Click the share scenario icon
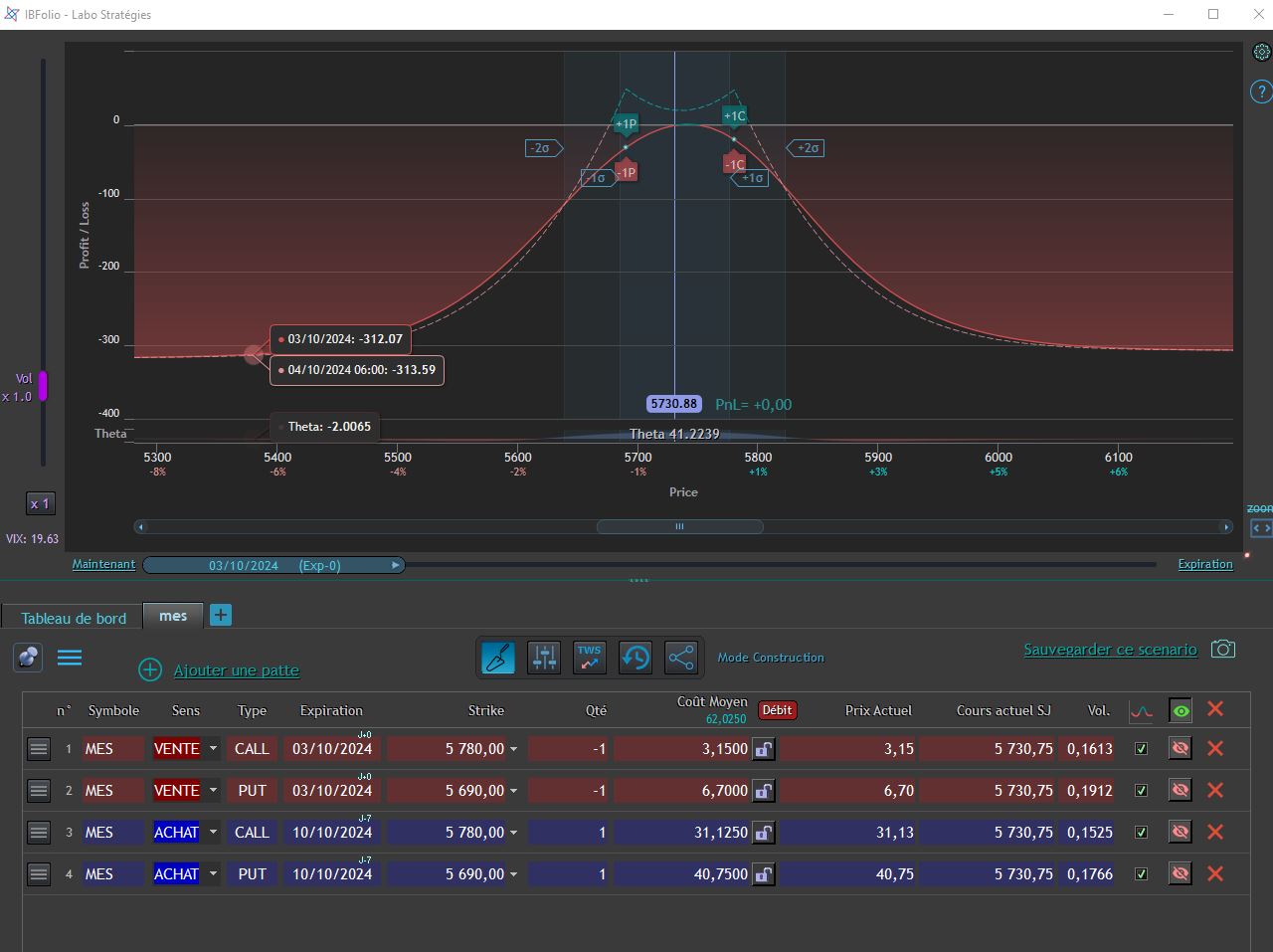The width and height of the screenshot is (1273, 952). [681, 658]
